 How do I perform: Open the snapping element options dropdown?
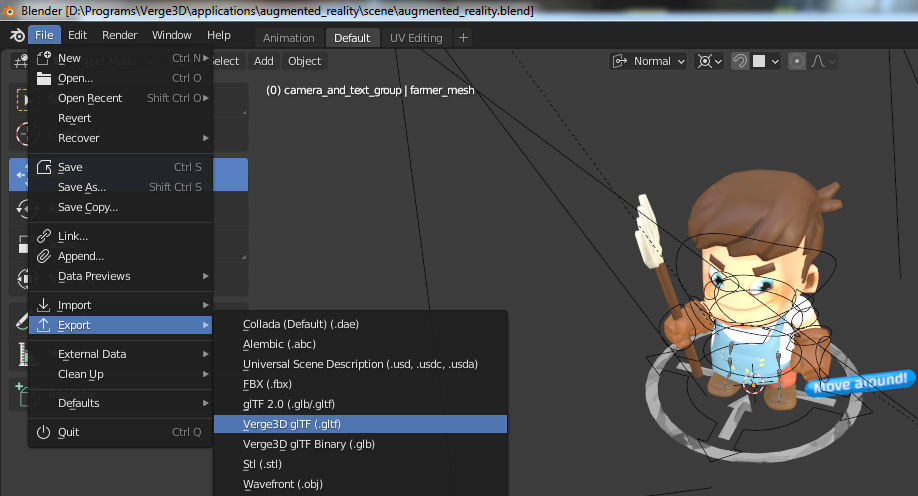[766, 61]
